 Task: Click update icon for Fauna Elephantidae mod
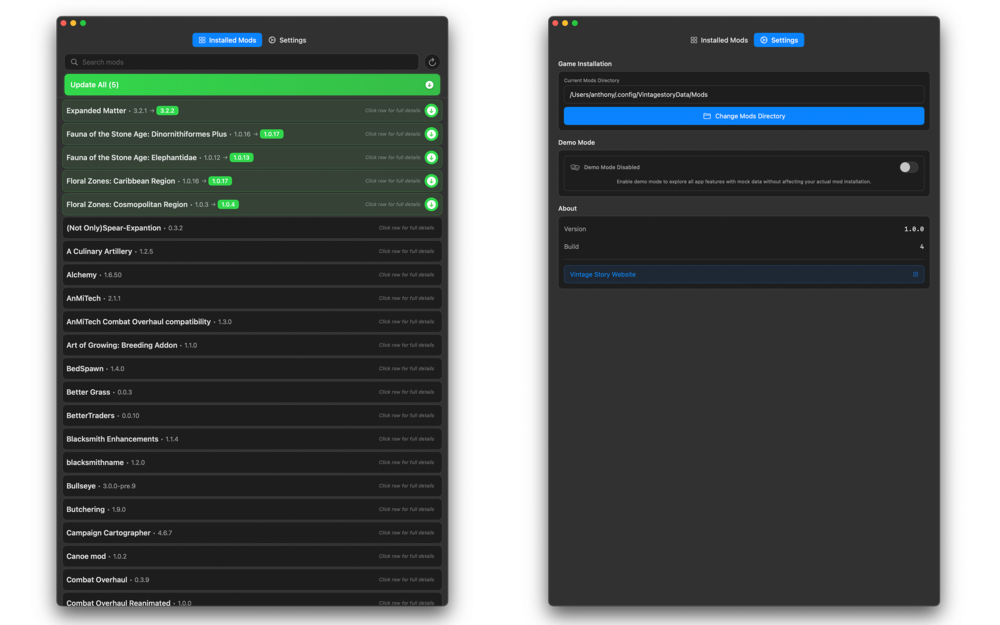[x=431, y=157]
